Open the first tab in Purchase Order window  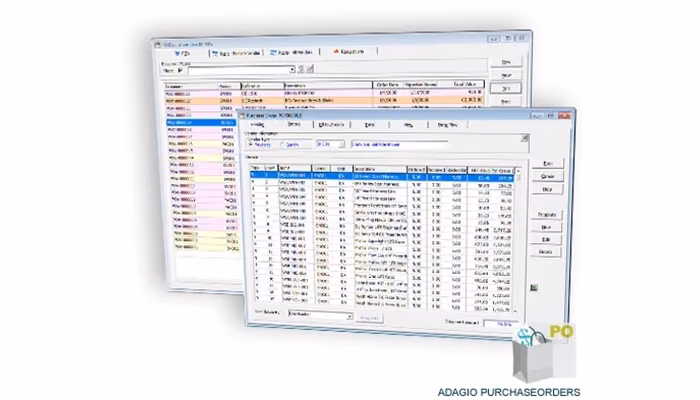coord(257,125)
